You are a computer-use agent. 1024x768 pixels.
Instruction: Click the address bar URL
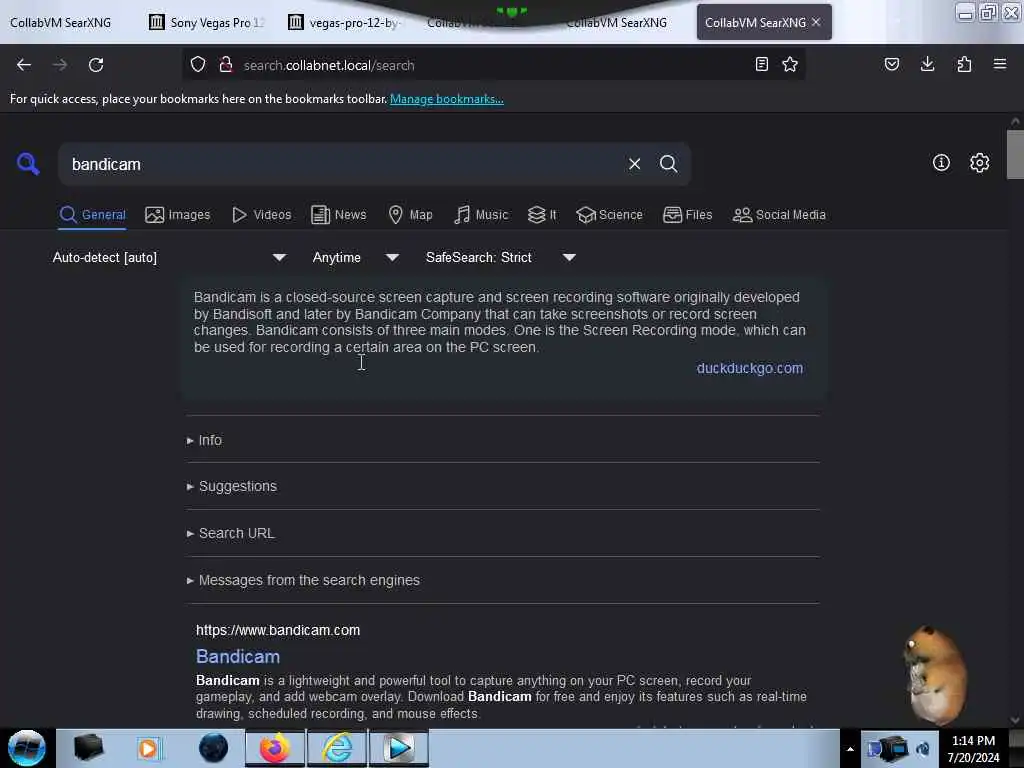click(x=328, y=65)
